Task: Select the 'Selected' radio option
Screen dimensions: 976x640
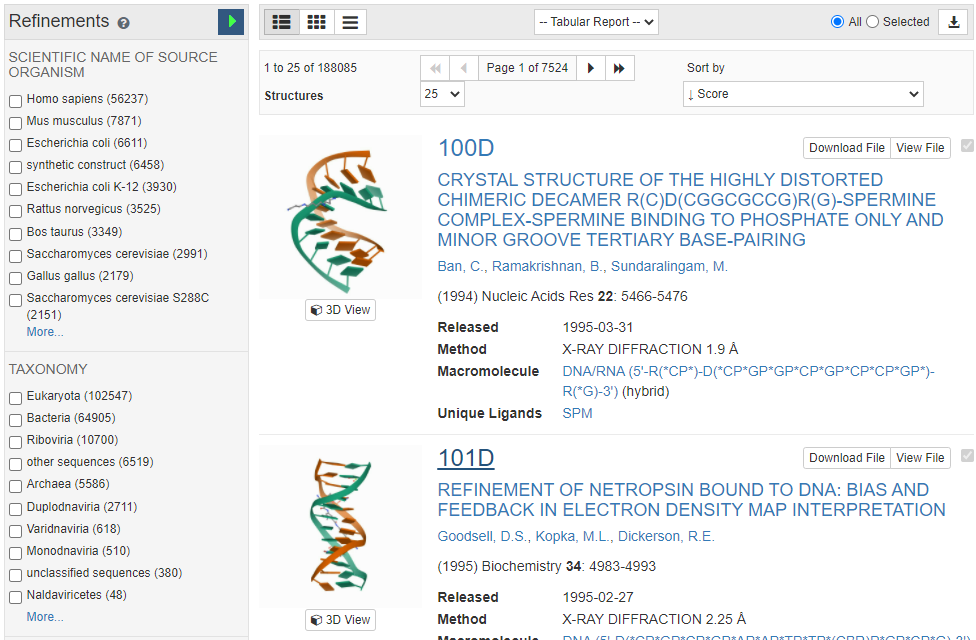Action: point(872,22)
